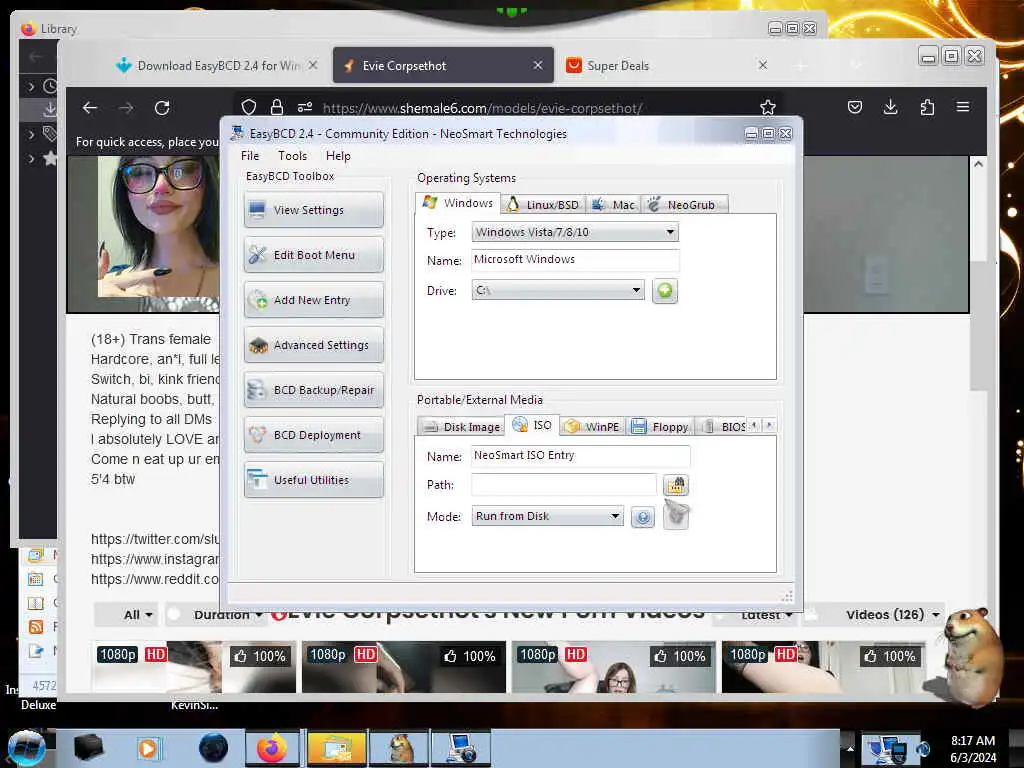Click the Name field containing Microsoft Windows
The height and width of the screenshot is (768, 1024).
[575, 259]
